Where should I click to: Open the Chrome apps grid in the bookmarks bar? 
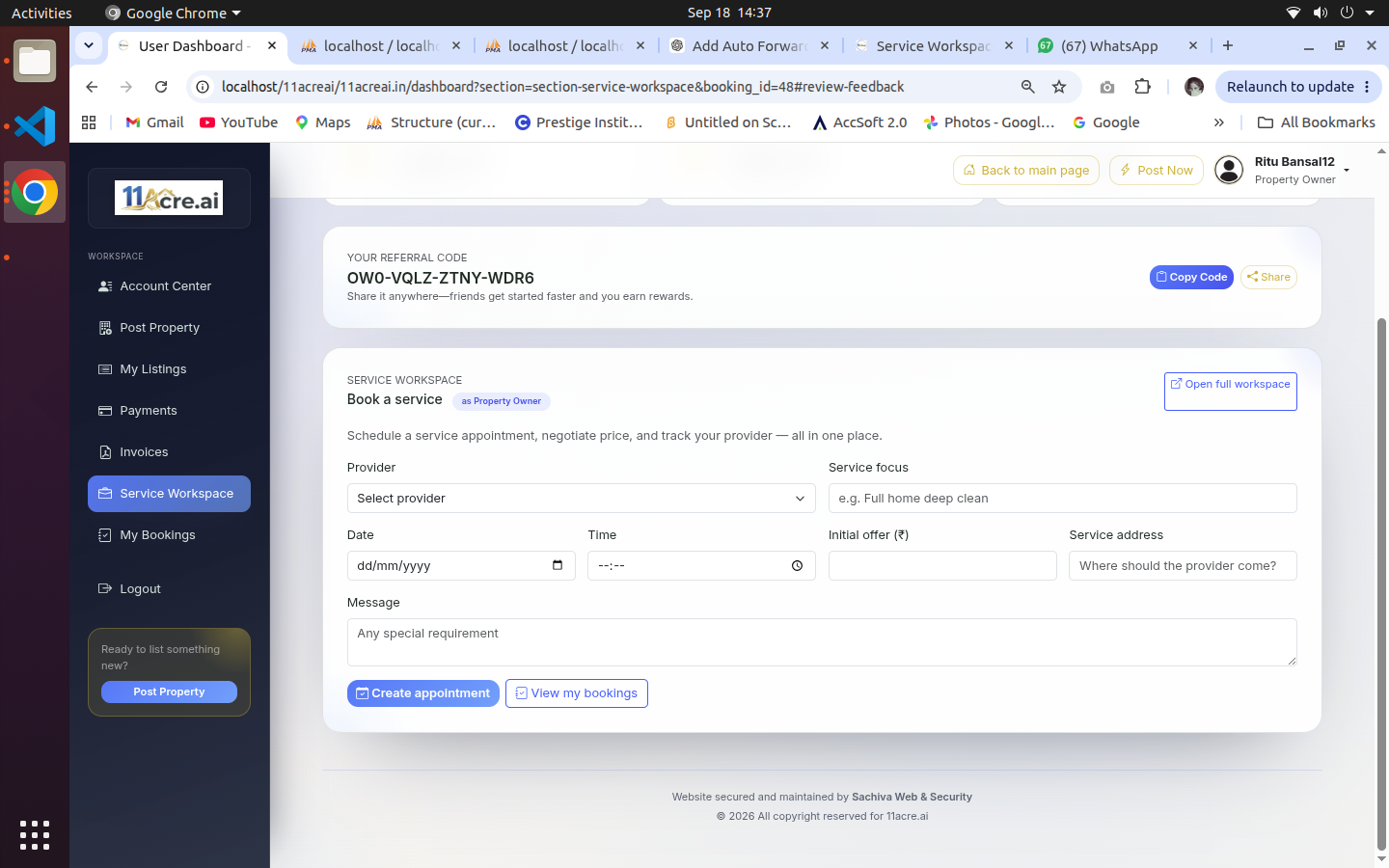coord(89,122)
